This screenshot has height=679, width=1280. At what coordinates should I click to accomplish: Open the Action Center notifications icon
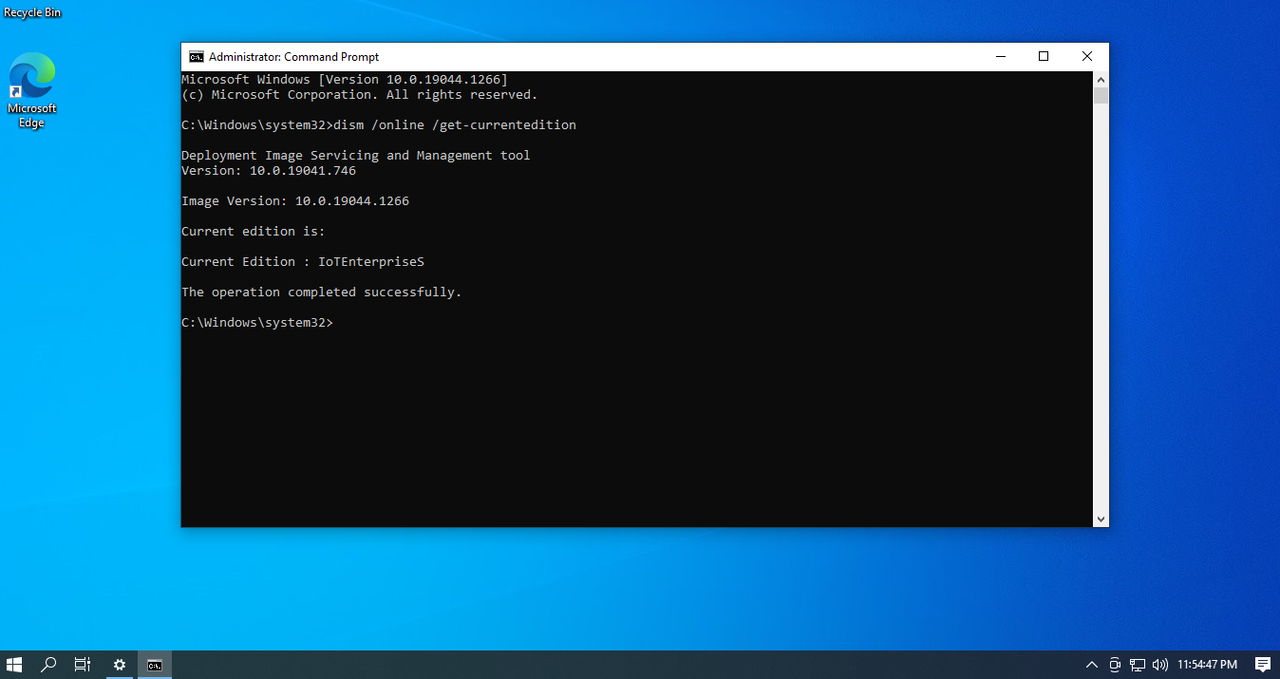pos(1262,664)
